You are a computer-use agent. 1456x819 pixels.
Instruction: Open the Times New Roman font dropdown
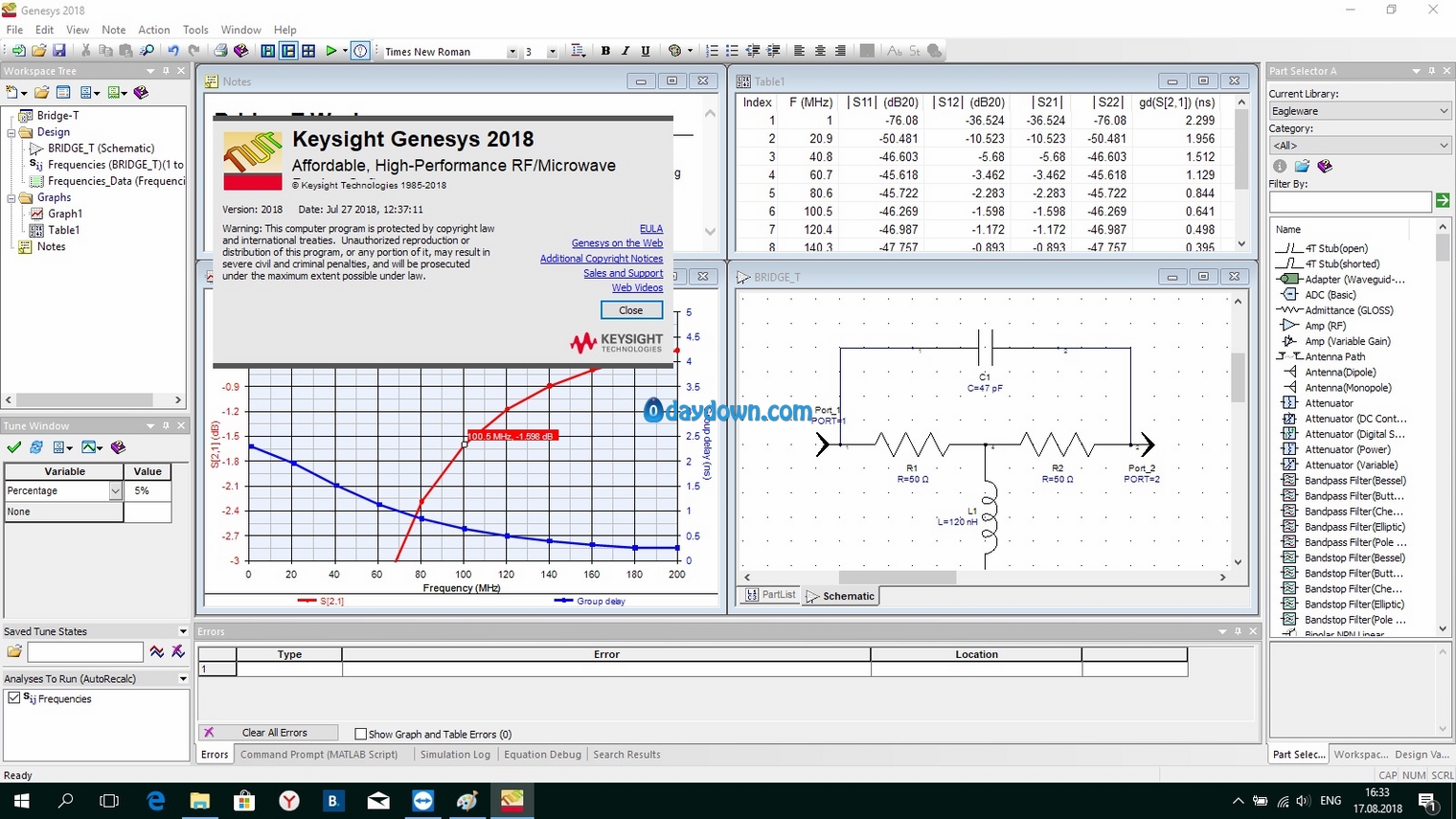point(512,52)
